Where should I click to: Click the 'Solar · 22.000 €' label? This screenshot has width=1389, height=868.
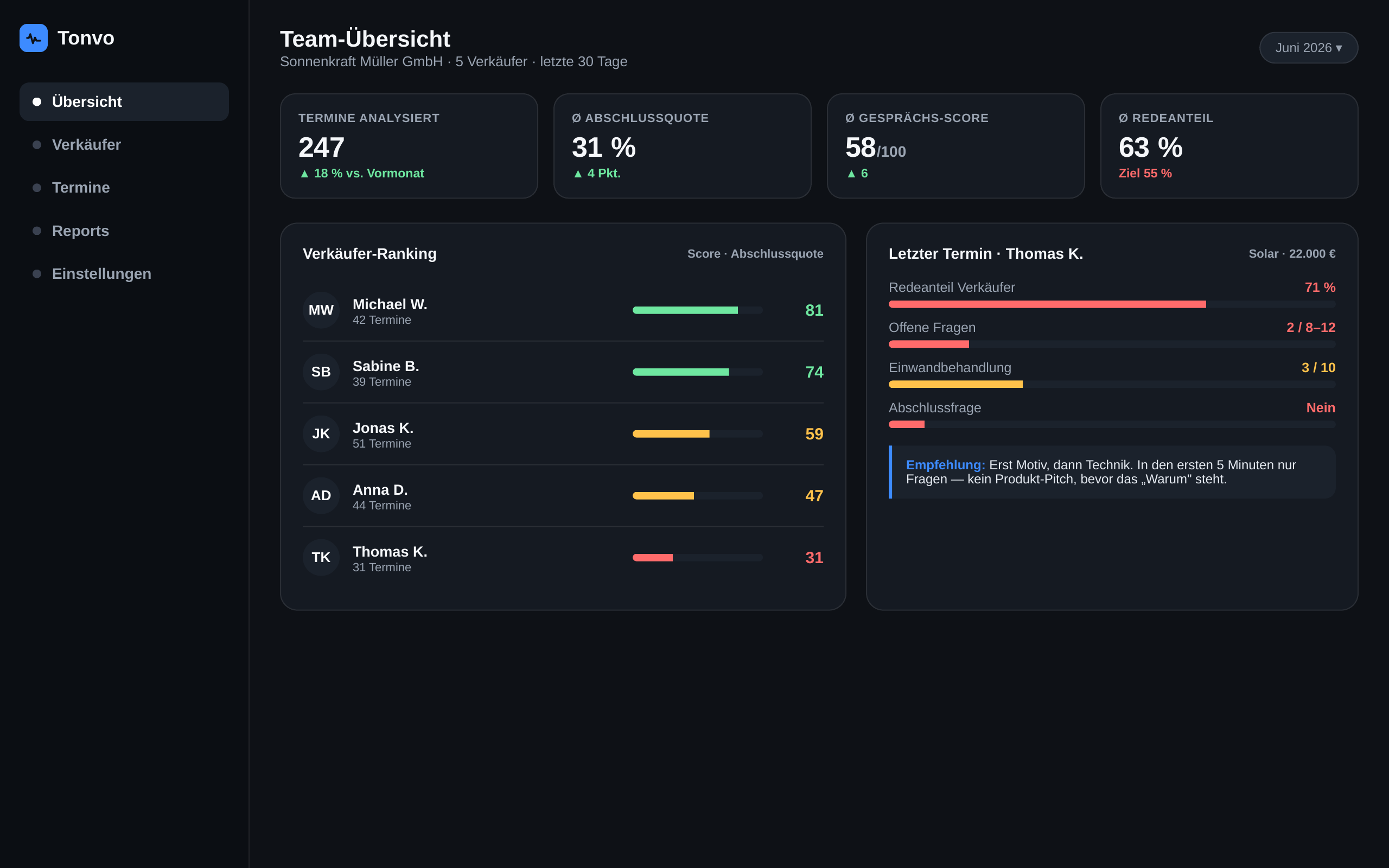pos(1292,254)
